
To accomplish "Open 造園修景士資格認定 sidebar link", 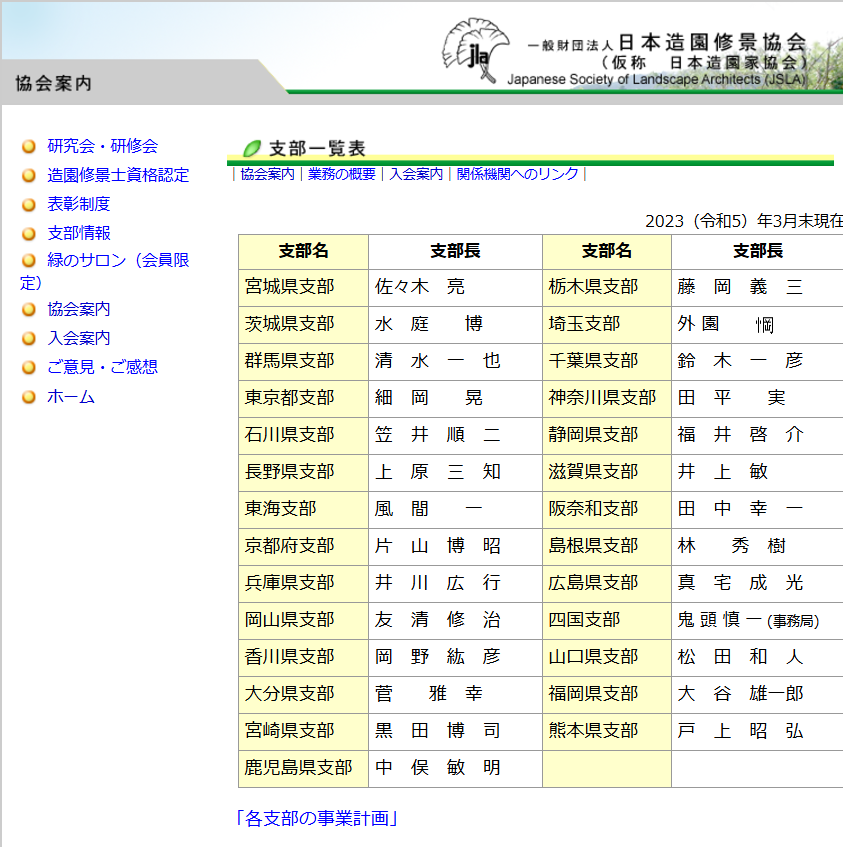I will [x=118, y=175].
